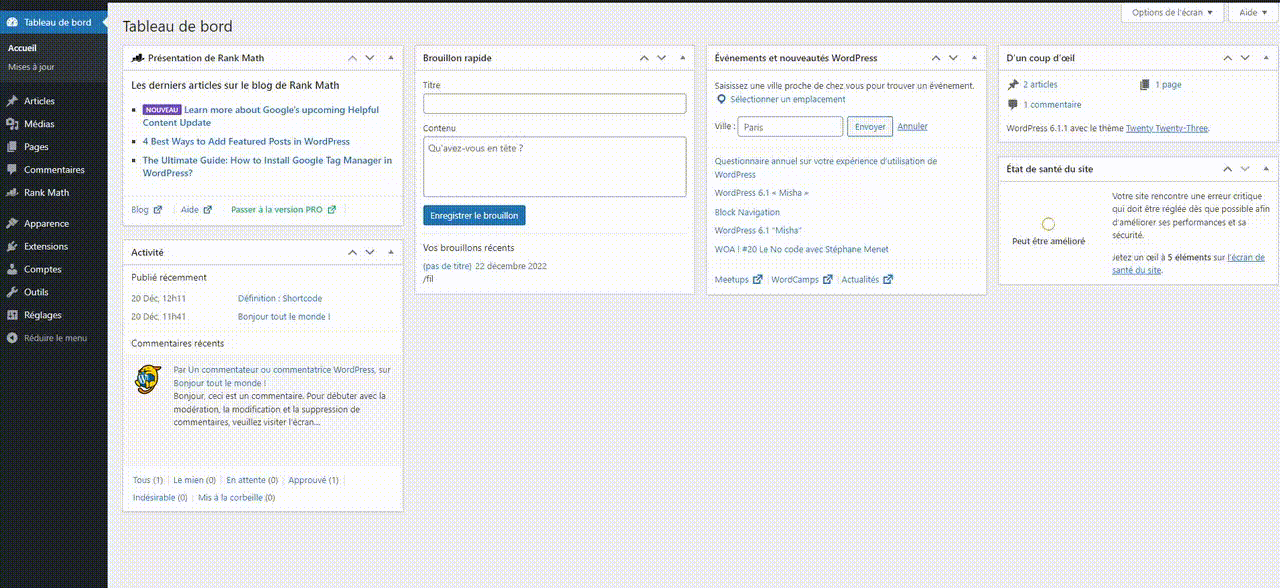
Task: Collapse the D'un coup d'œil widget
Action: (1266, 58)
